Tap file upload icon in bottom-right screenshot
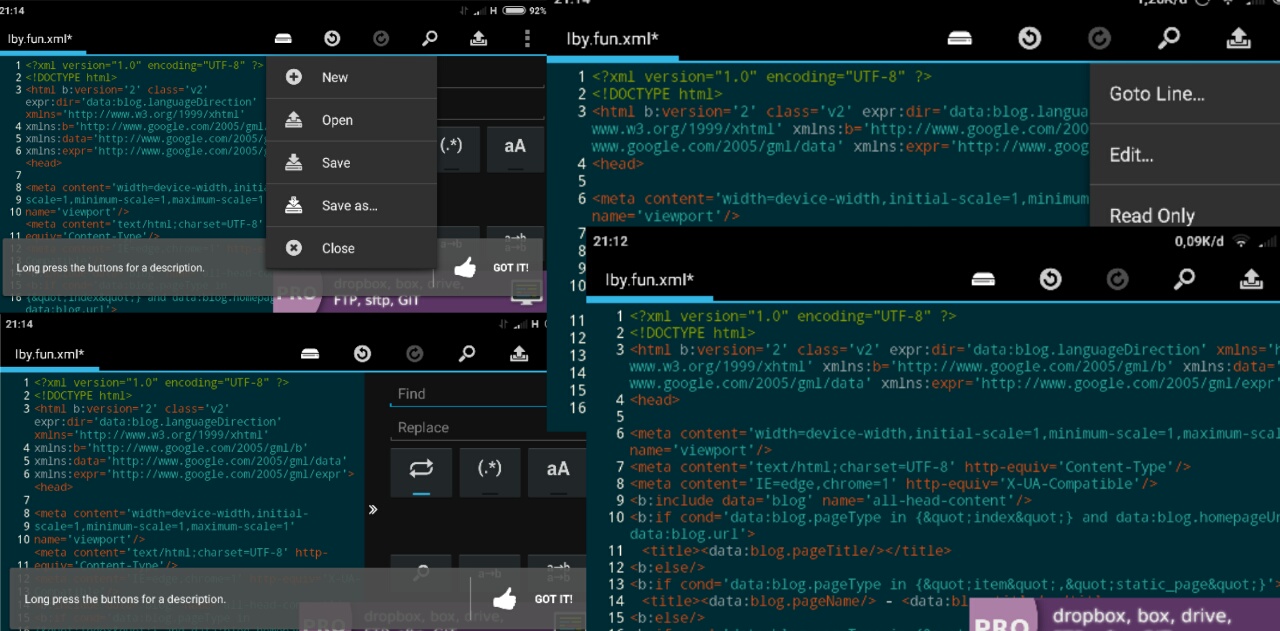The height and width of the screenshot is (631, 1280). point(1251,280)
